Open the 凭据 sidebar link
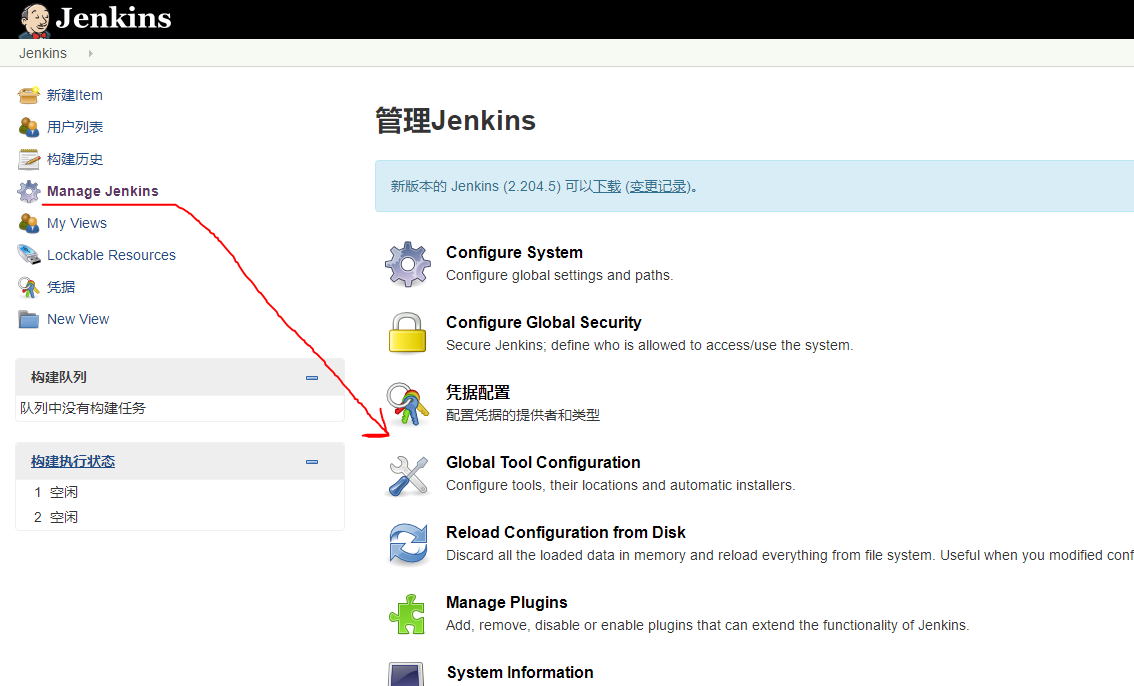Viewport: 1134px width, 686px height. point(61,287)
